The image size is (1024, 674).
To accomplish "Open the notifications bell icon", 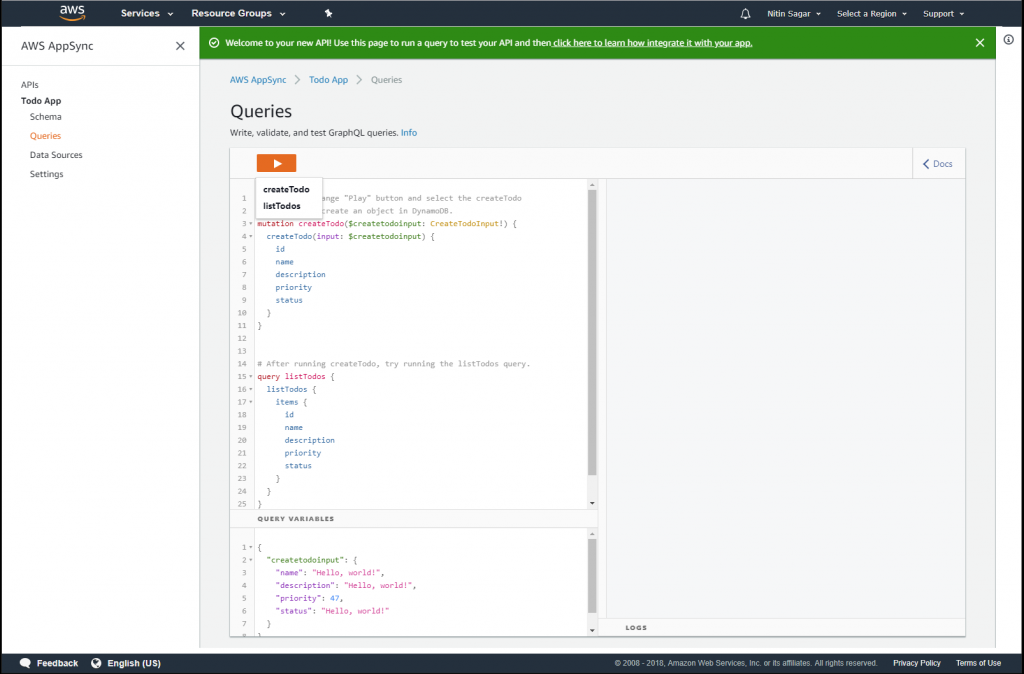I will (x=745, y=14).
